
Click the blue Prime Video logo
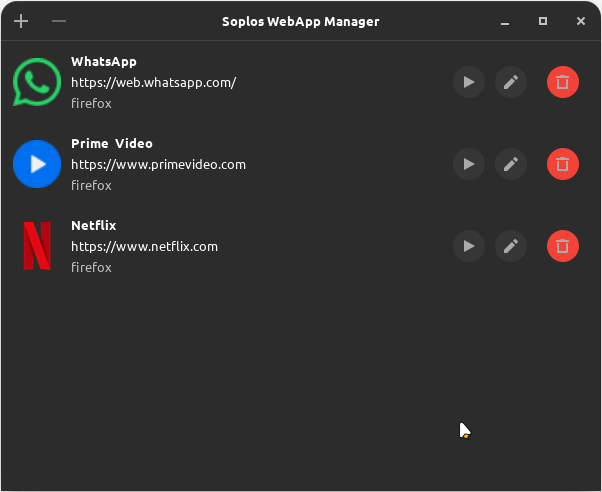pyautogui.click(x=37, y=164)
